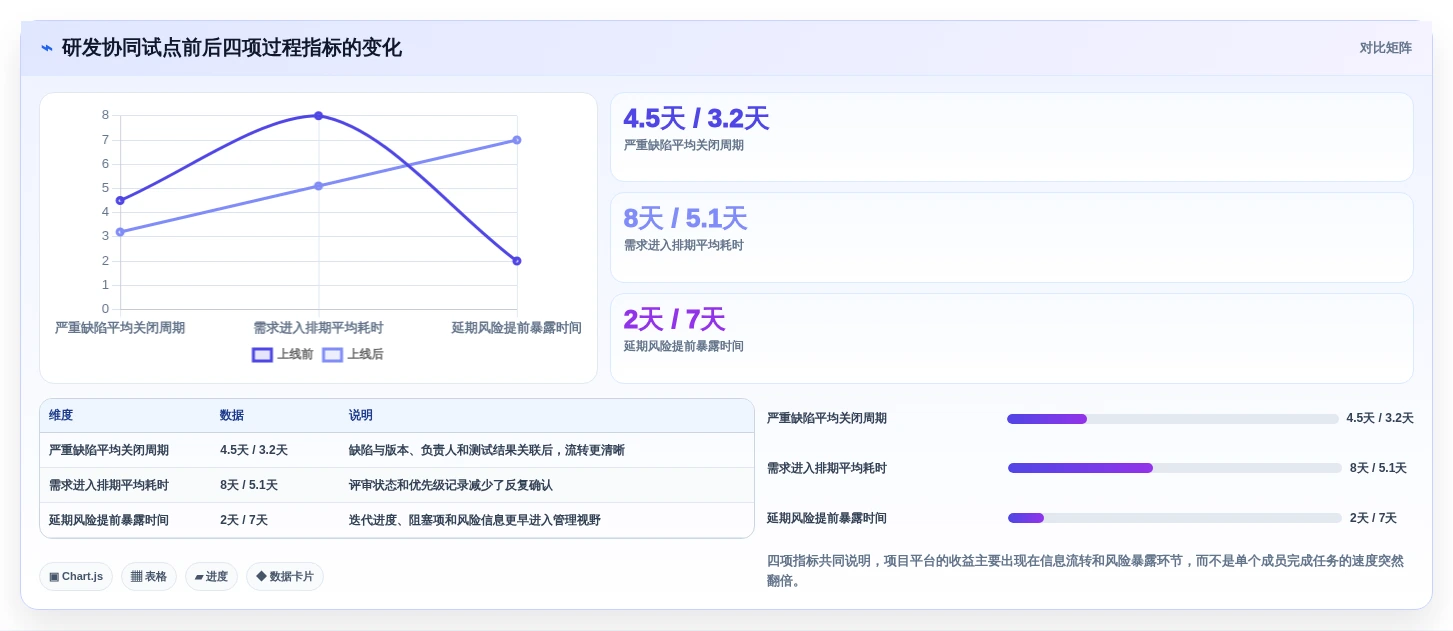The width and height of the screenshot is (1453, 631).
Task: Click progress value label 4.5天 / 3.2天
Action: click(1380, 419)
